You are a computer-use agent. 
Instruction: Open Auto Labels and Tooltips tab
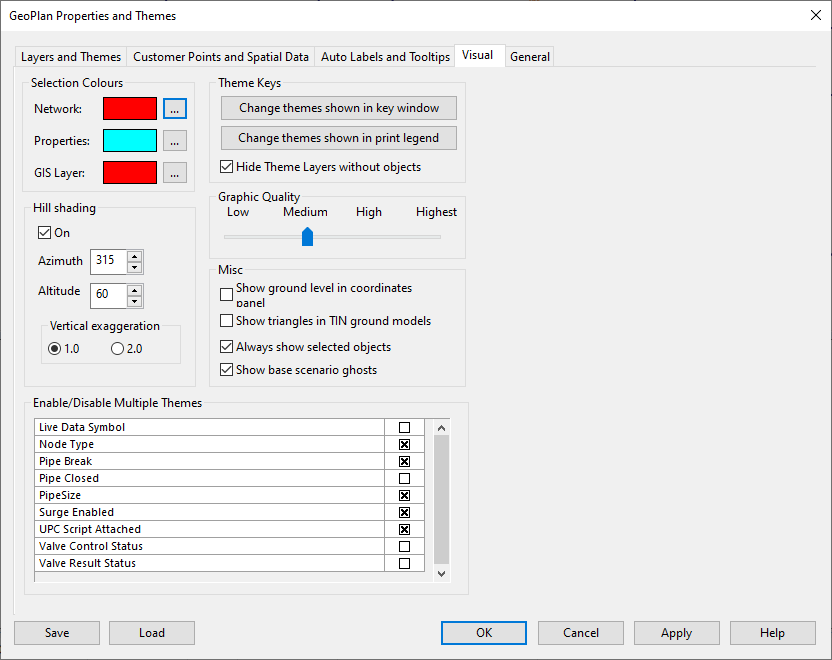[x=385, y=57]
